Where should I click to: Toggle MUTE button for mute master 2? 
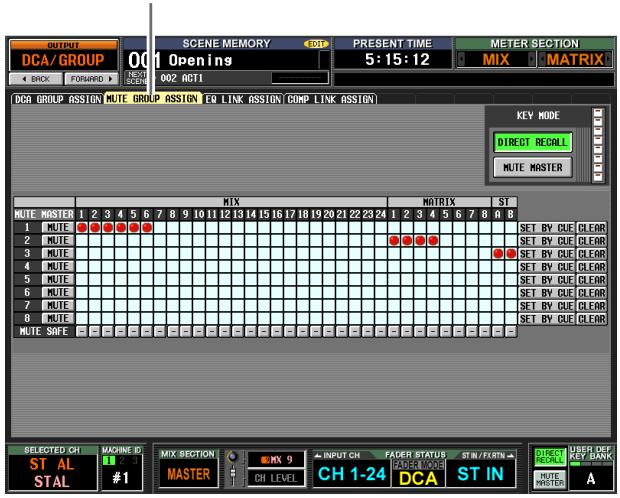click(58, 240)
